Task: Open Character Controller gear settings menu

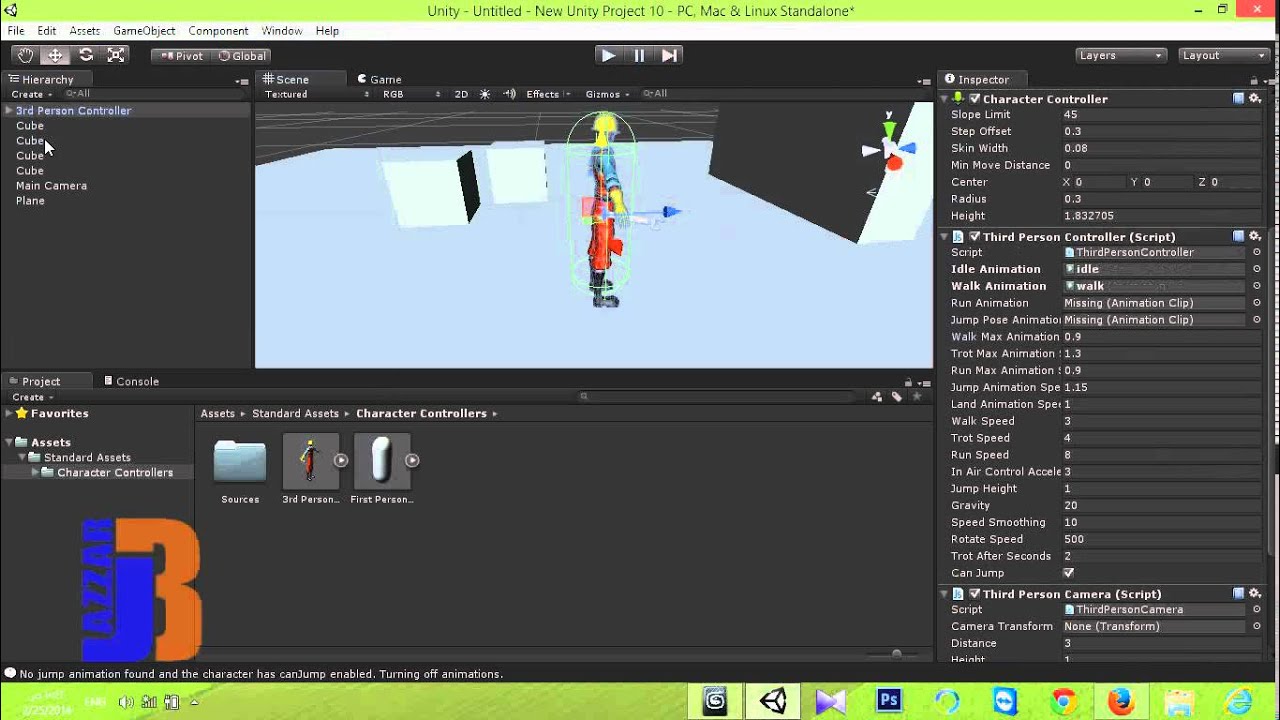Action: (x=1255, y=98)
